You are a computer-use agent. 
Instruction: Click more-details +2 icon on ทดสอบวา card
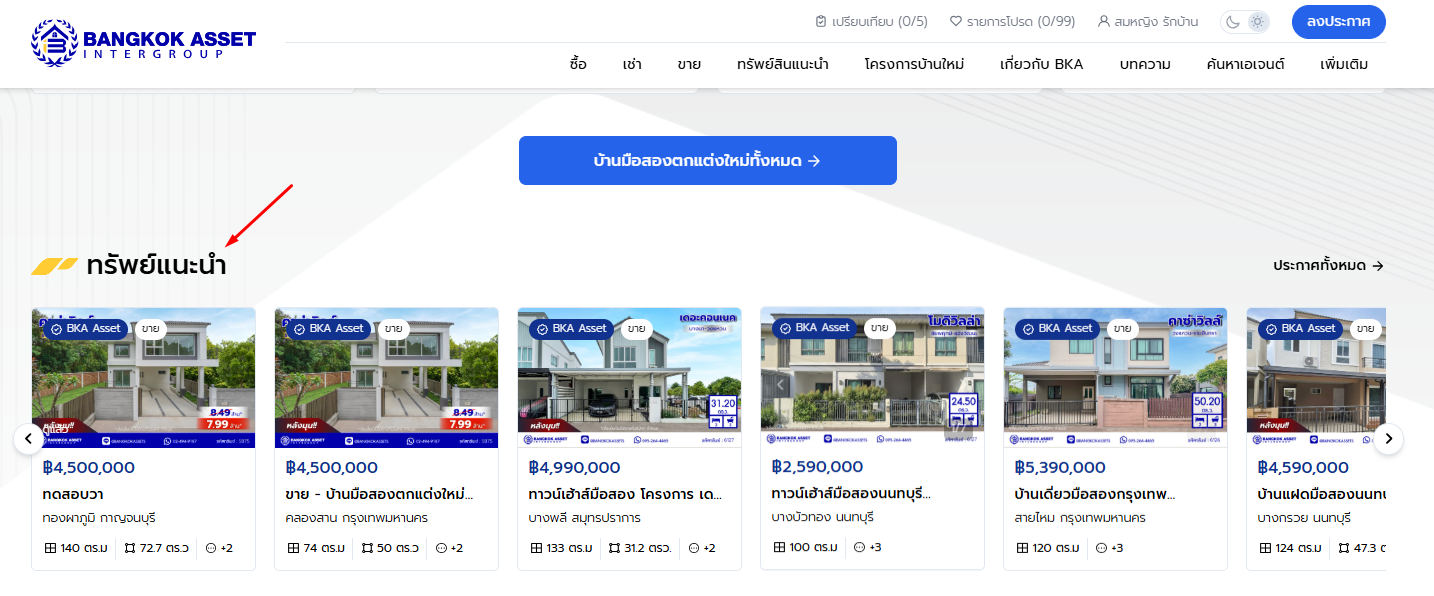pos(211,548)
